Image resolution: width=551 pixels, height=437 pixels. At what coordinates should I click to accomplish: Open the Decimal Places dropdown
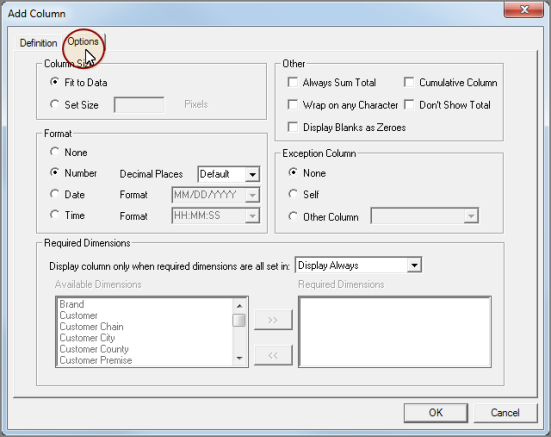tap(252, 174)
